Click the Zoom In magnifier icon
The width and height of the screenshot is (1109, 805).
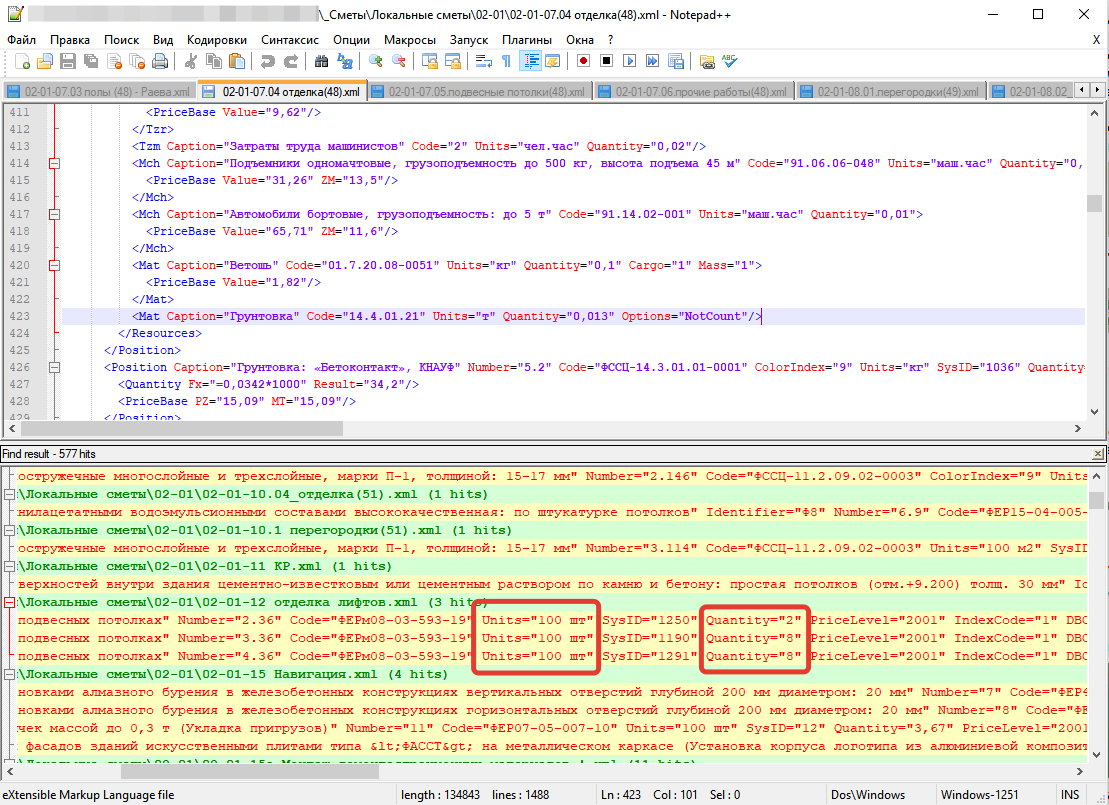point(376,62)
